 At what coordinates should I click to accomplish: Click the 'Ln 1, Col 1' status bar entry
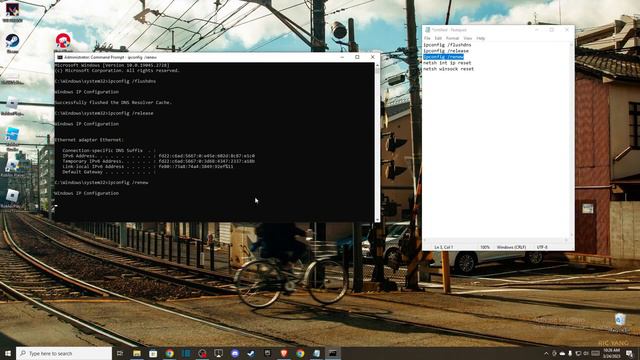443,247
